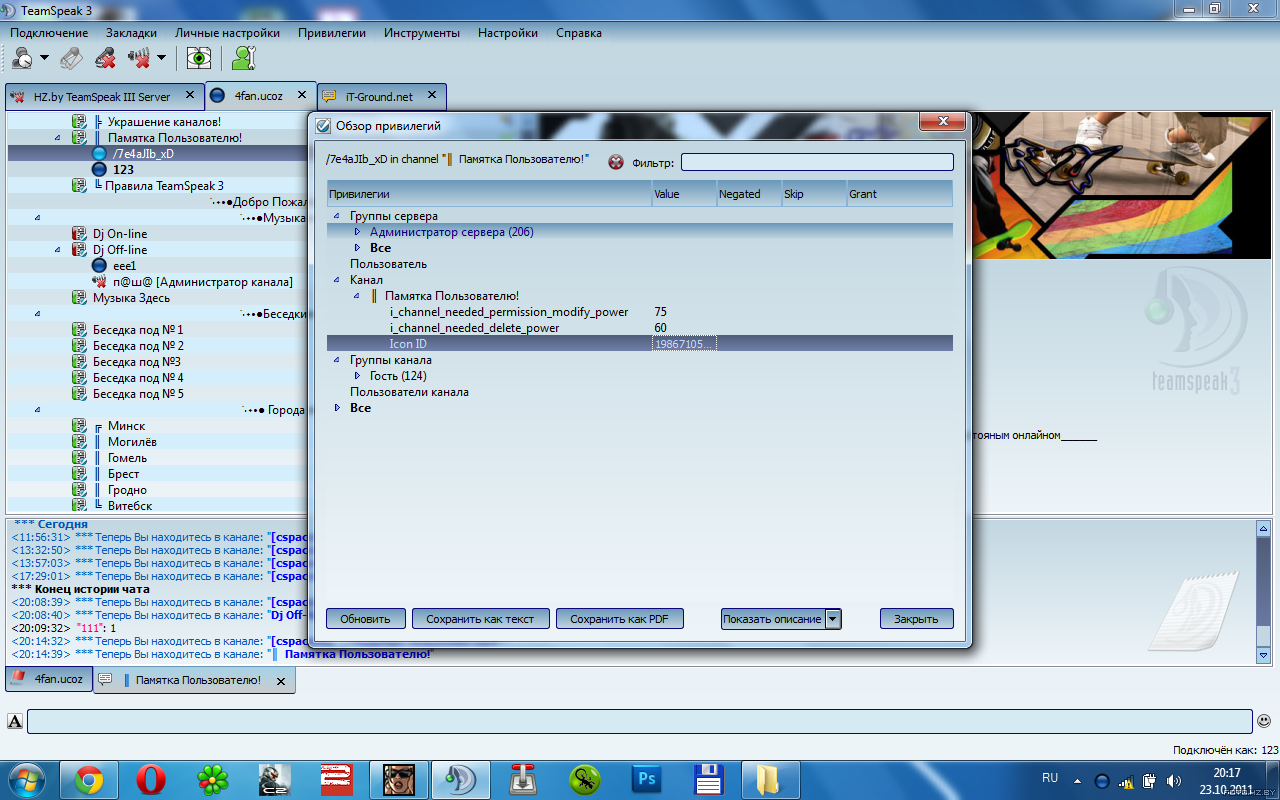This screenshot has height=800, width=1280.
Task: Click muted speaker icon beside п@ш@
Action: (x=99, y=282)
